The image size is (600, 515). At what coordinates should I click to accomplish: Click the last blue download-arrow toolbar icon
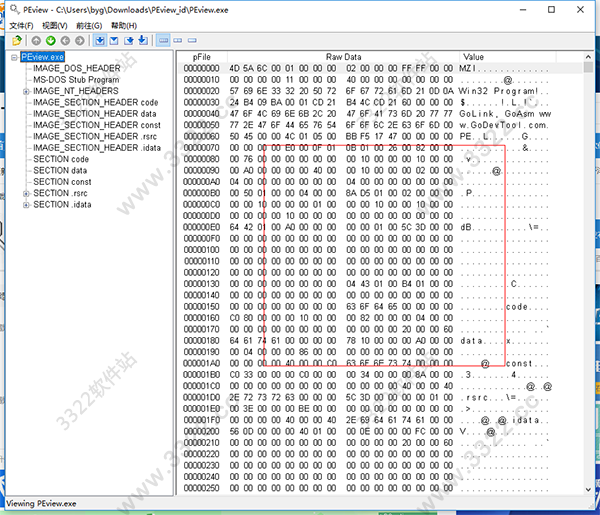click(143, 40)
